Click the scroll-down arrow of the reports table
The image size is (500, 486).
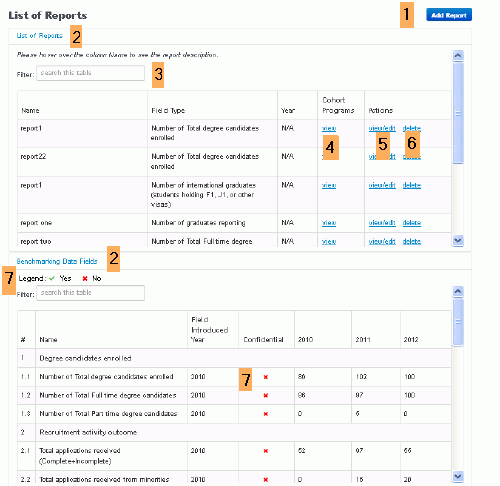[458, 240]
